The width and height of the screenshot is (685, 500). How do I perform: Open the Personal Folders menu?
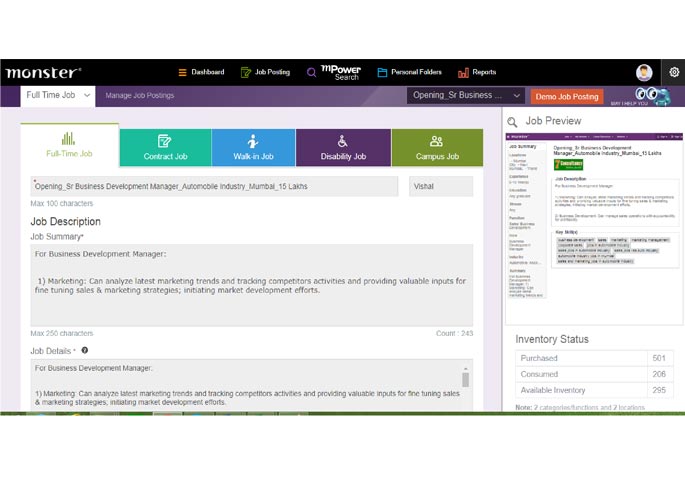click(x=410, y=72)
